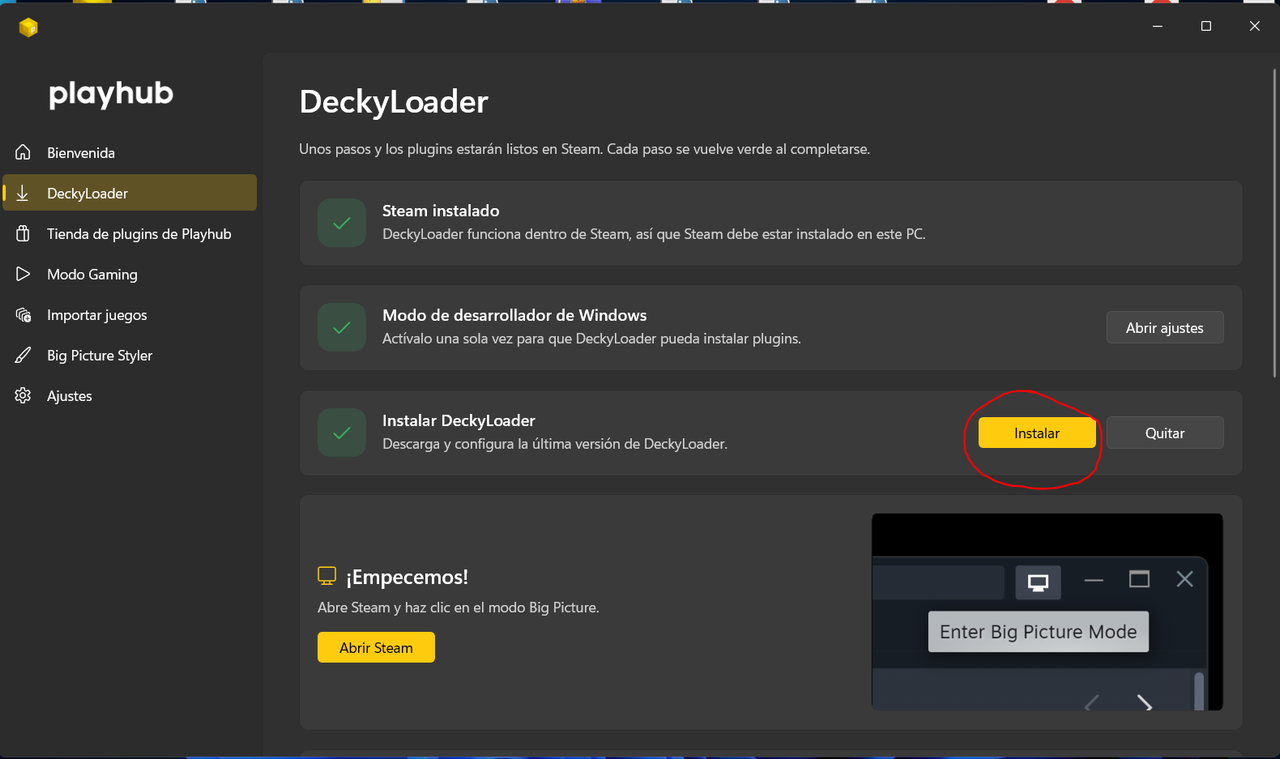
Task: Open the Bienvenida home page
Action: click(x=129, y=153)
